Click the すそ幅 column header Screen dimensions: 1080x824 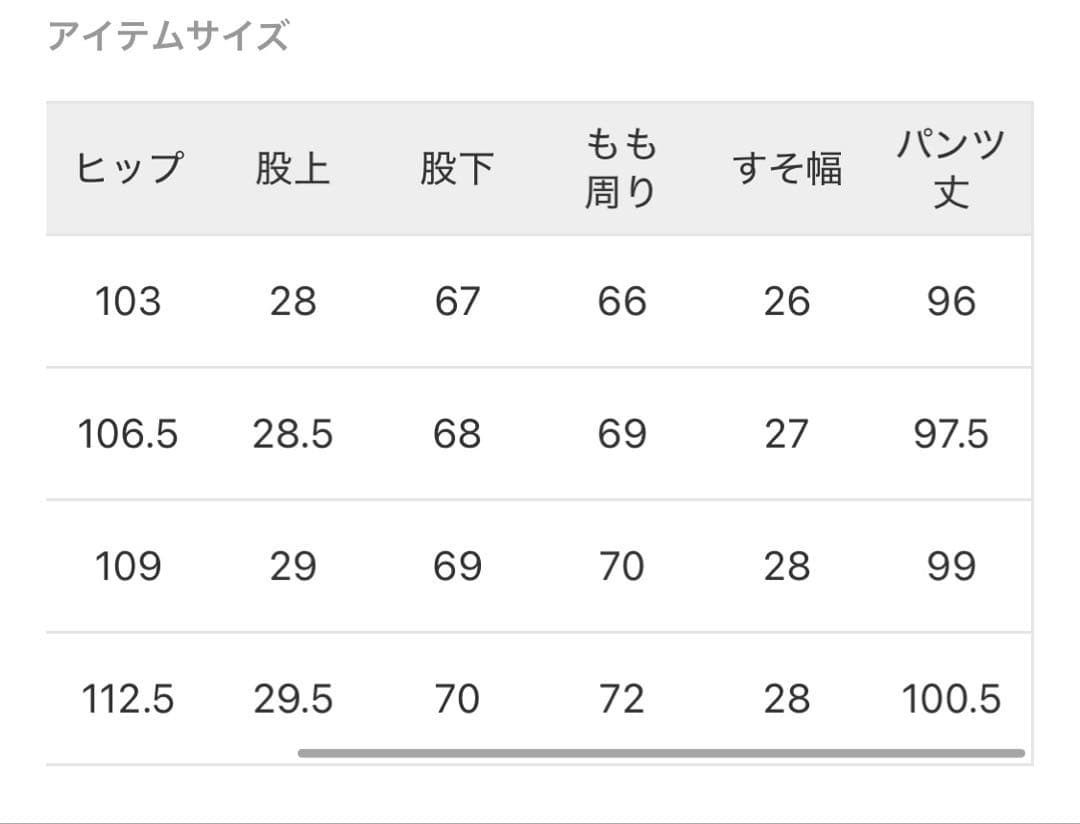(786, 168)
